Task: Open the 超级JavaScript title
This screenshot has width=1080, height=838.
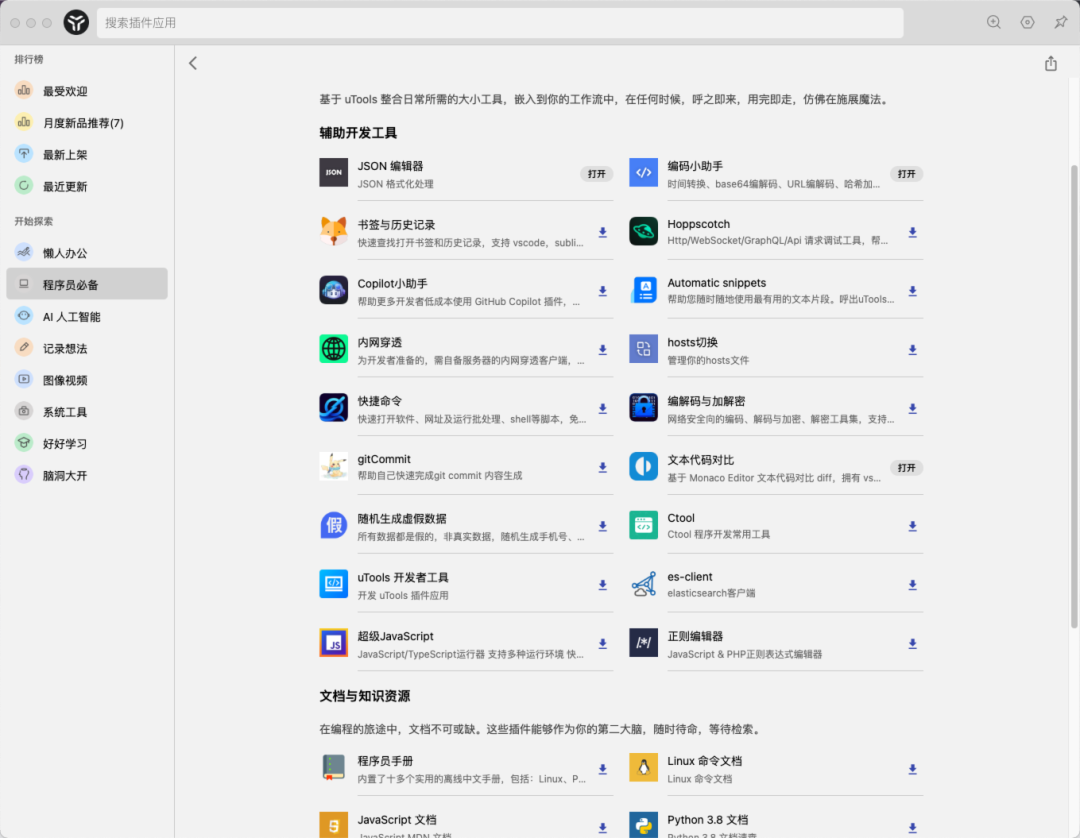Action: 395,636
